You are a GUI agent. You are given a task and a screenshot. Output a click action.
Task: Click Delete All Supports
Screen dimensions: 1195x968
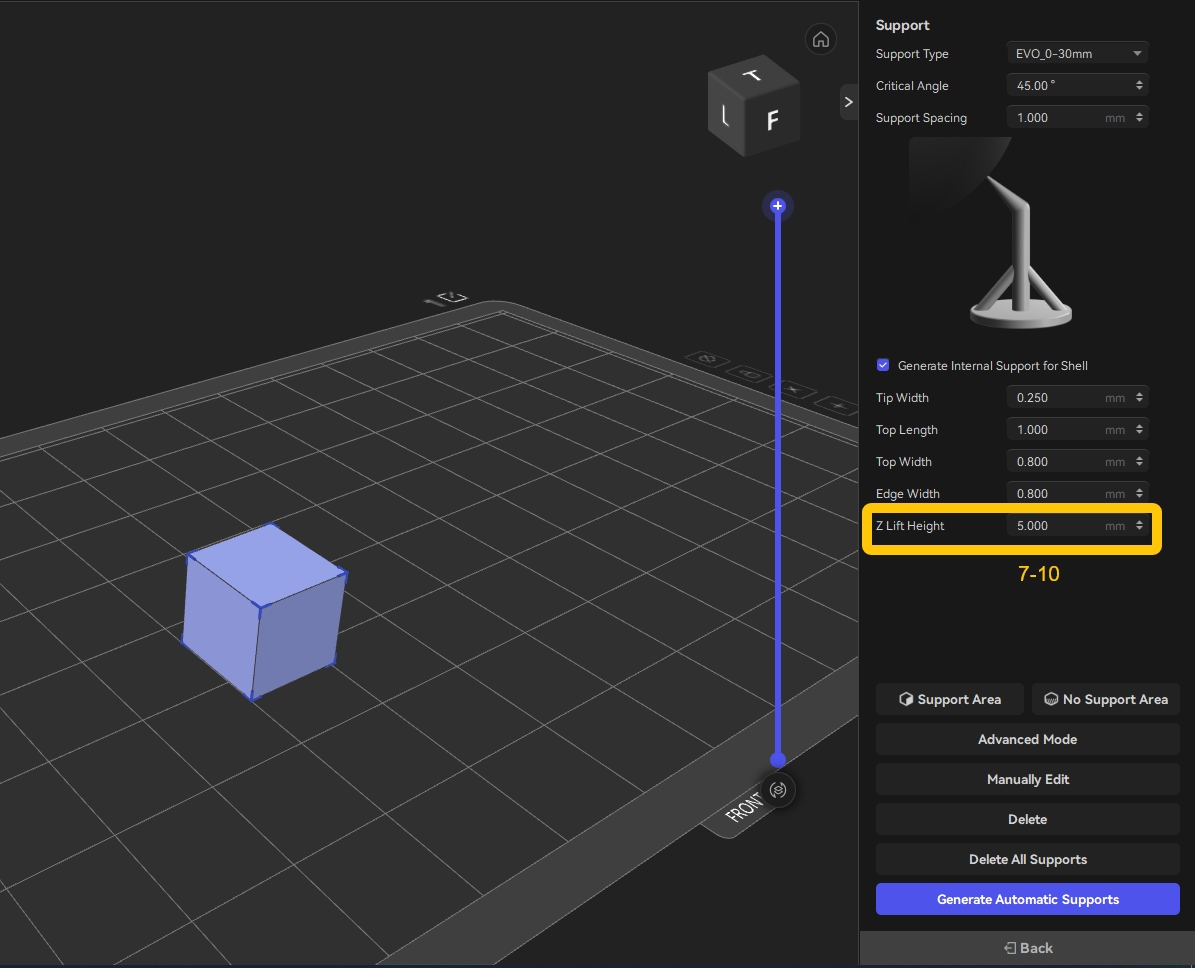[1027, 859]
